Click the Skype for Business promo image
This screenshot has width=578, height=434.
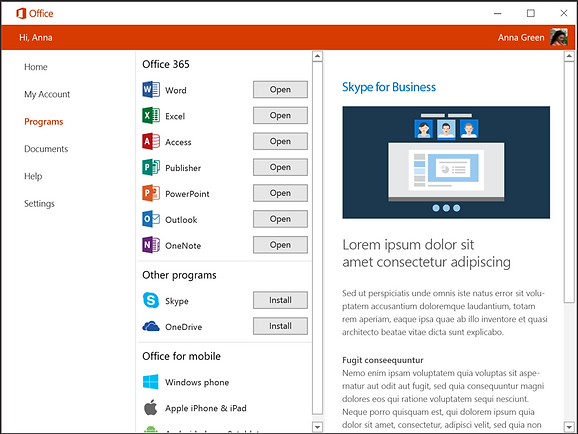(446, 162)
